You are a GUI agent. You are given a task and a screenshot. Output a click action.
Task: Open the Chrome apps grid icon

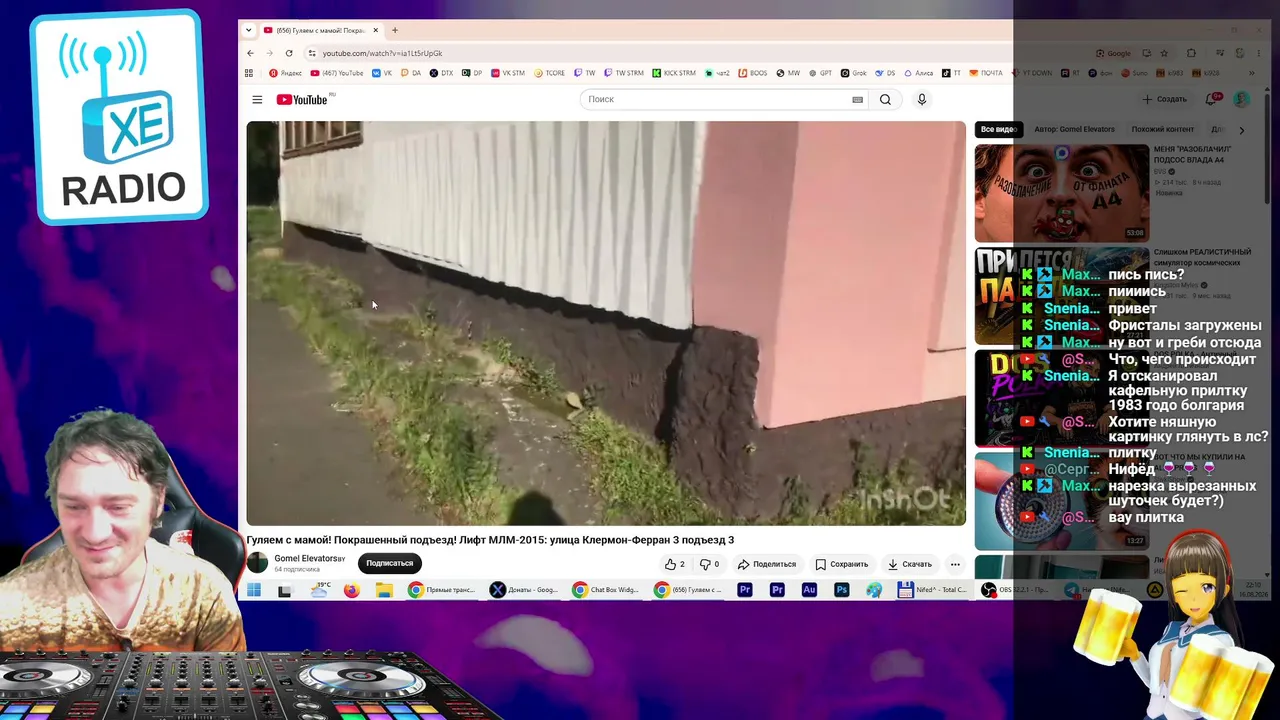(249, 73)
